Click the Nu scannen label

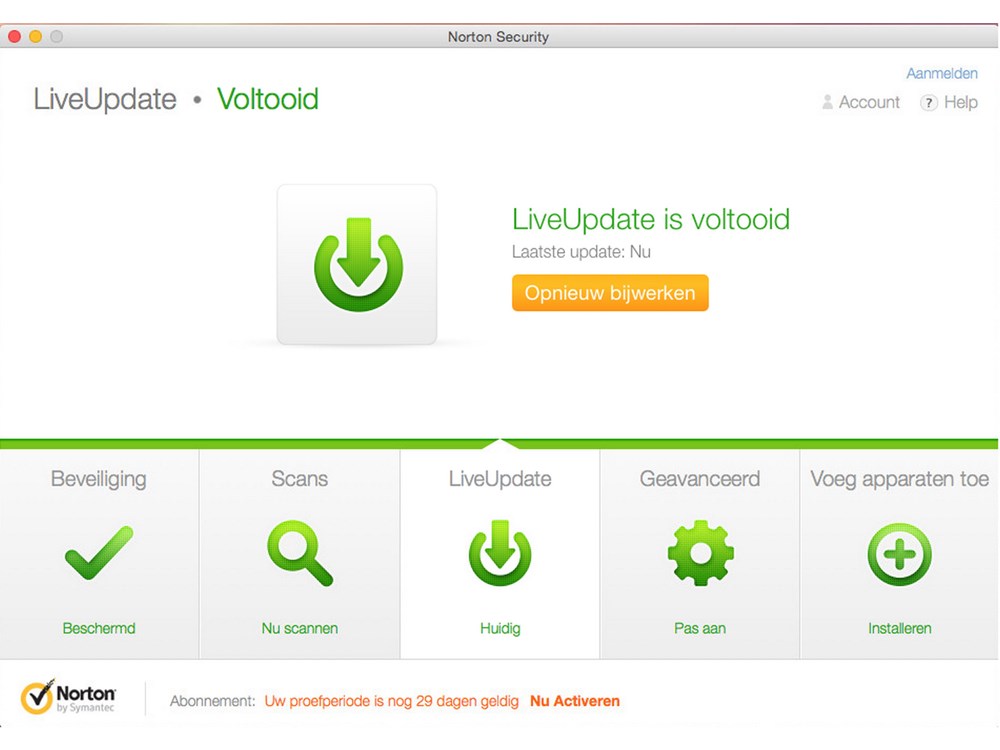point(300,628)
